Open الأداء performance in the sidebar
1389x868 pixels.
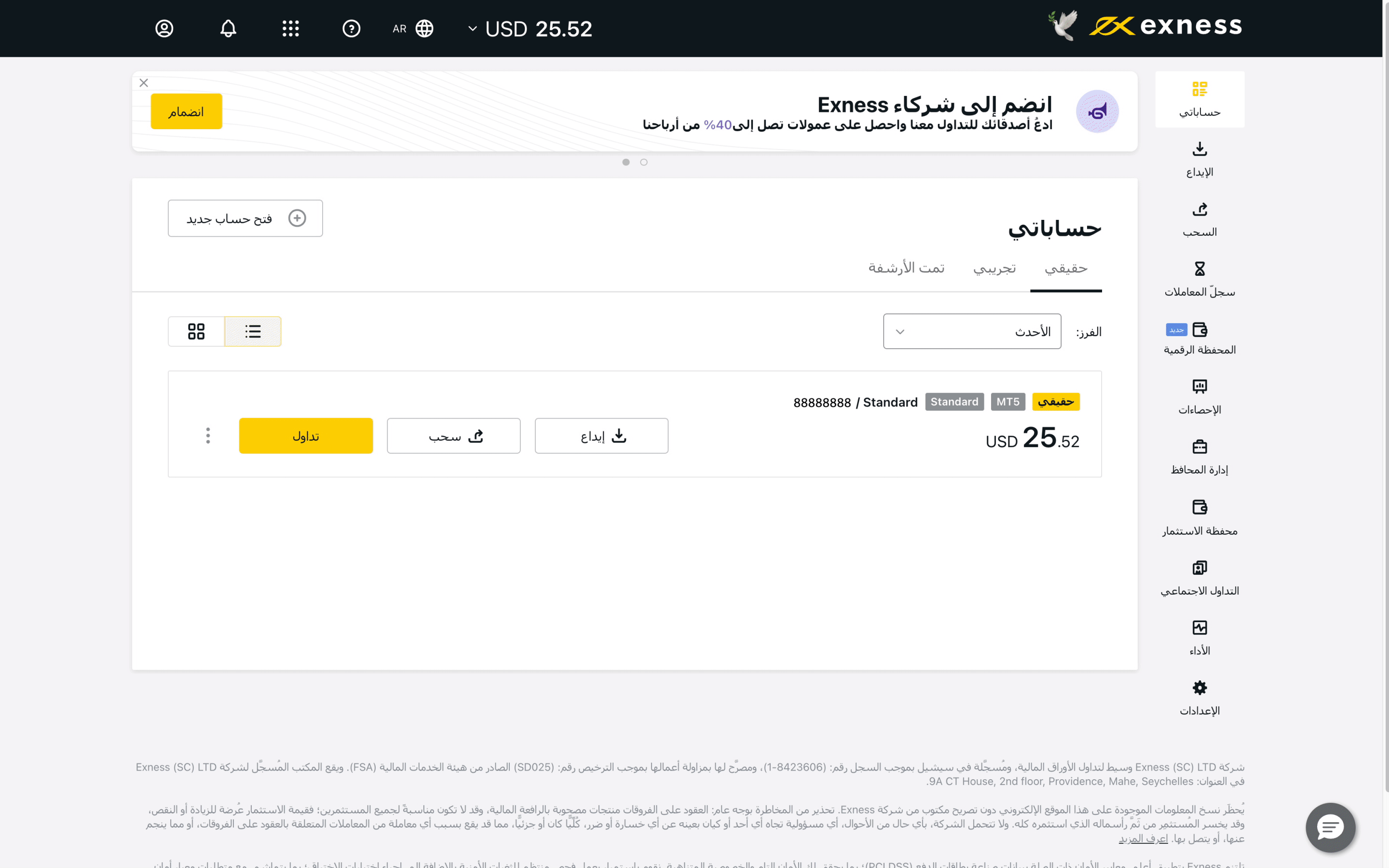(x=1199, y=638)
